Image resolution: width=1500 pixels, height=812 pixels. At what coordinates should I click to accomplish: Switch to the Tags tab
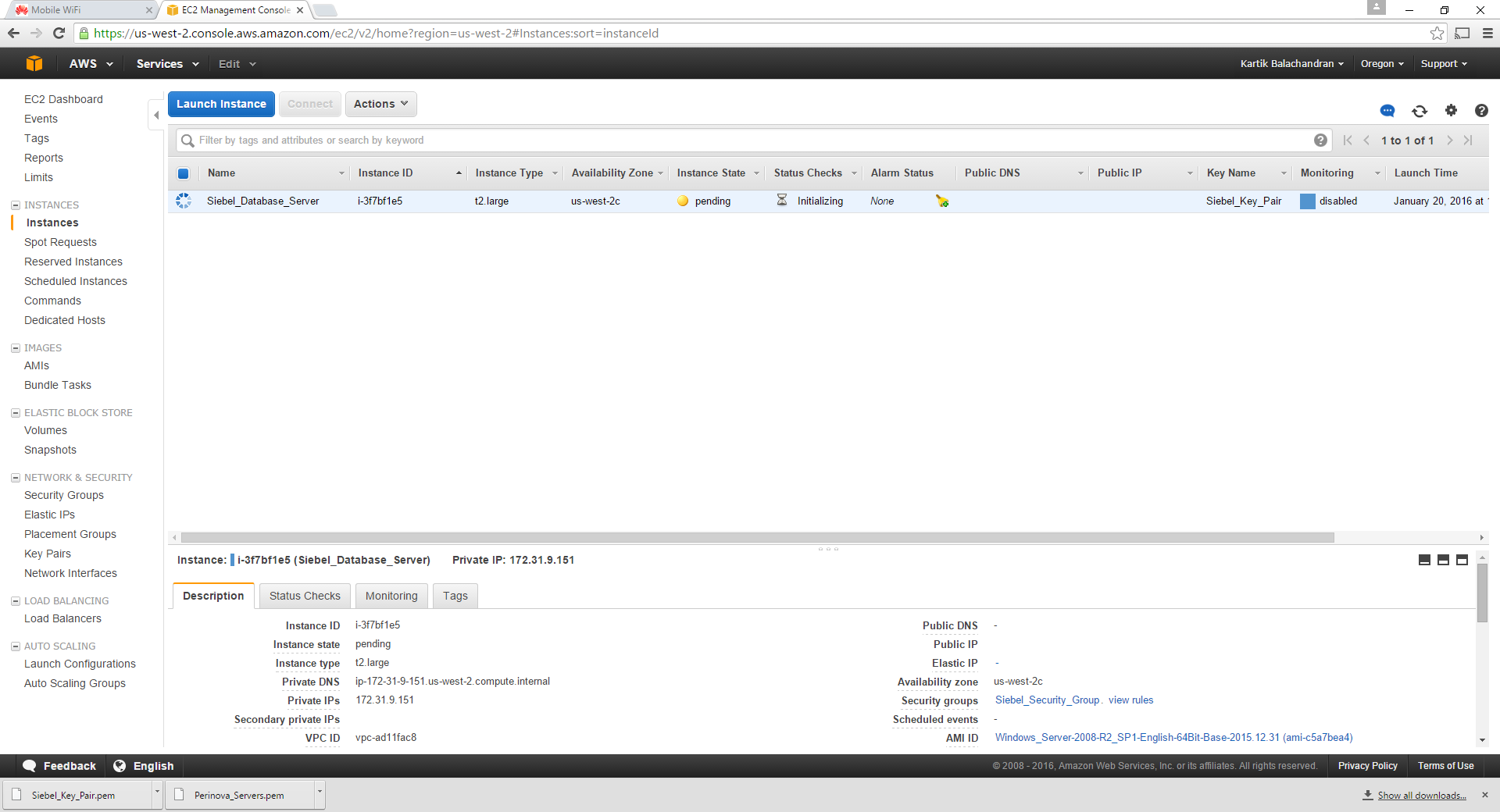click(x=455, y=596)
